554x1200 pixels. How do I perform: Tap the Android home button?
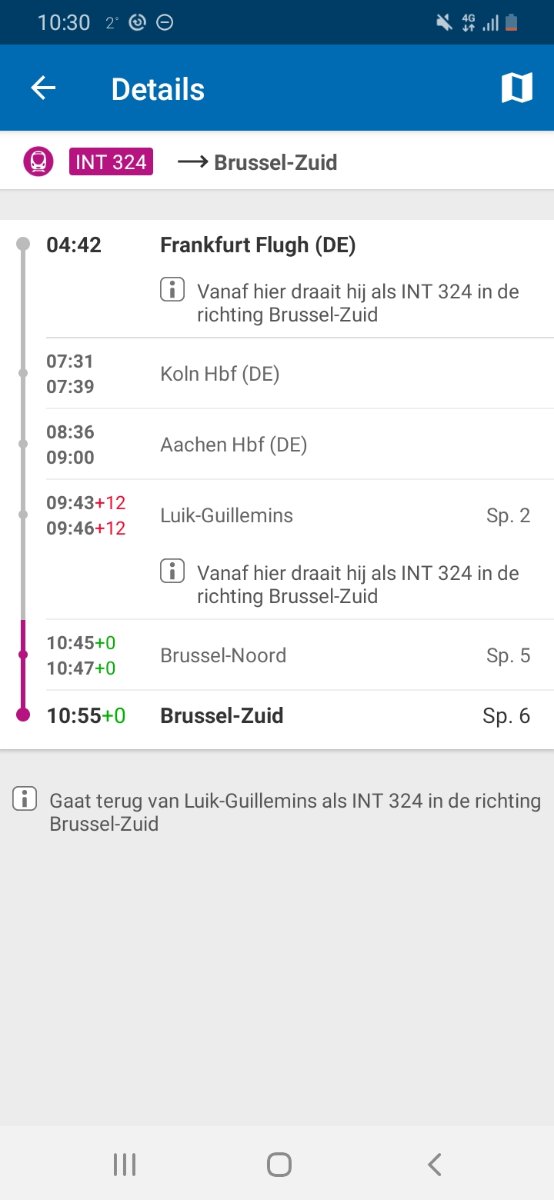279,1164
